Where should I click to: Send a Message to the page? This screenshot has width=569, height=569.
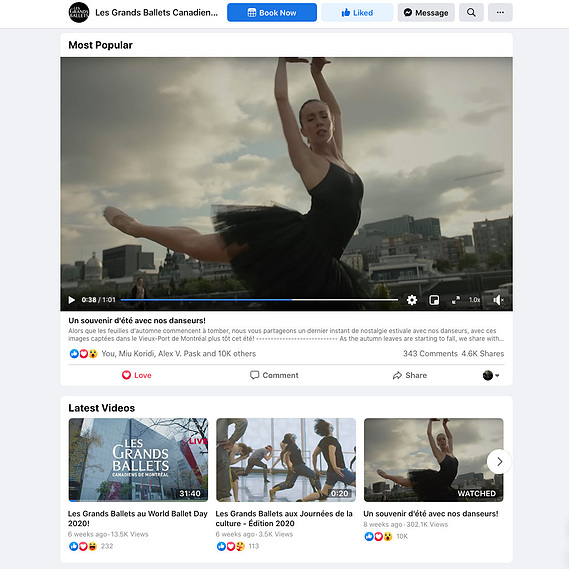[x=426, y=12]
